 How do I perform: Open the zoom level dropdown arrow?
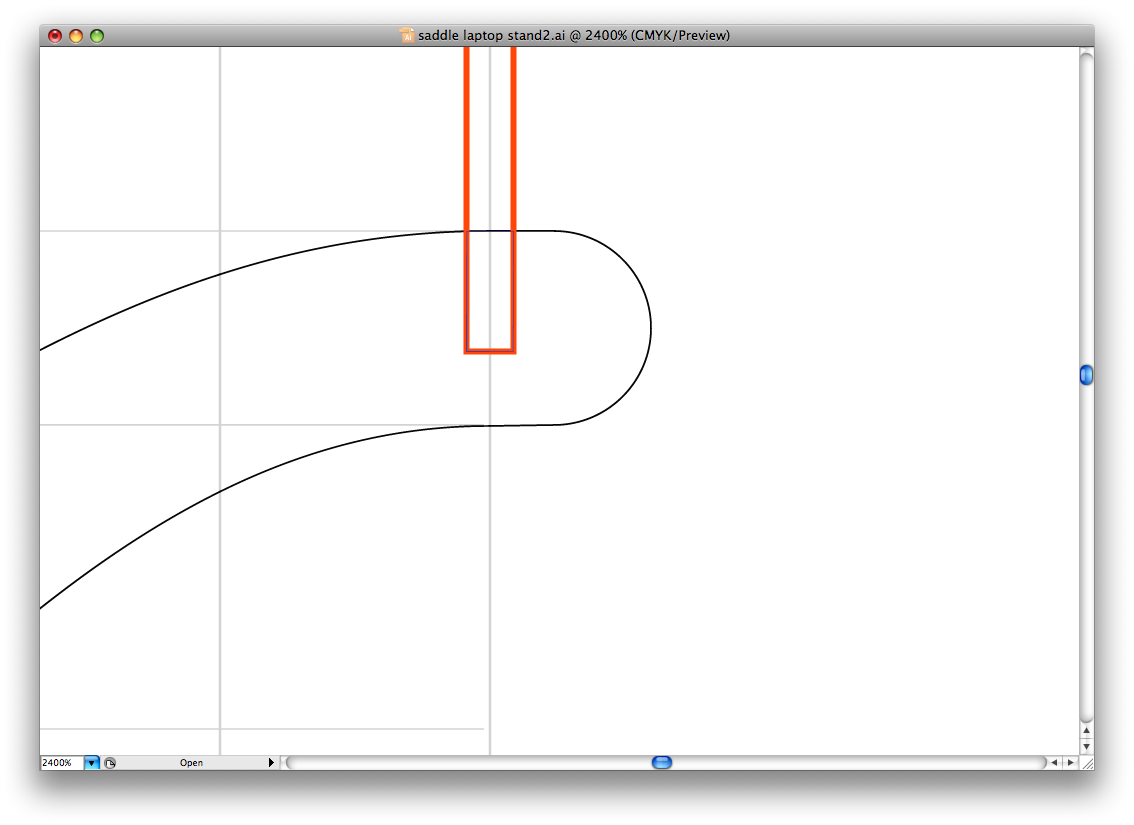(x=92, y=763)
